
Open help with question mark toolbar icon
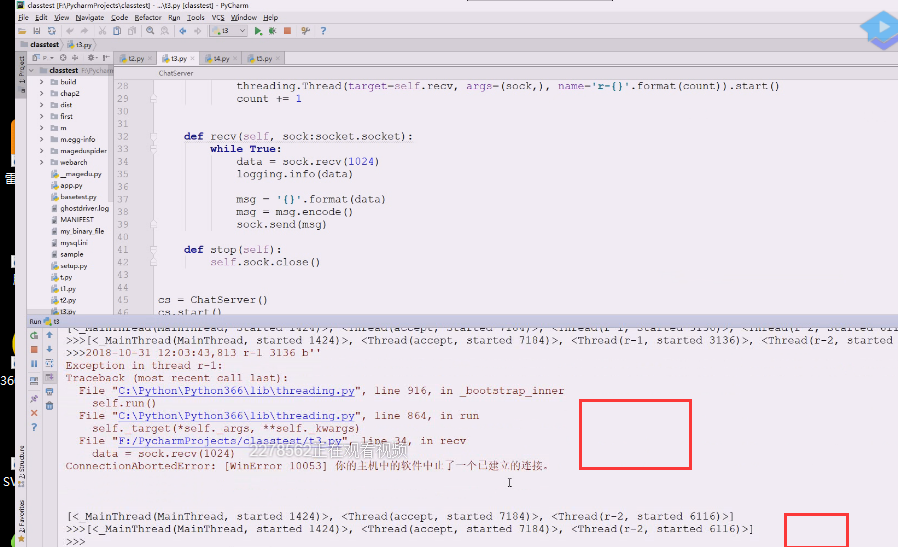pos(323,31)
